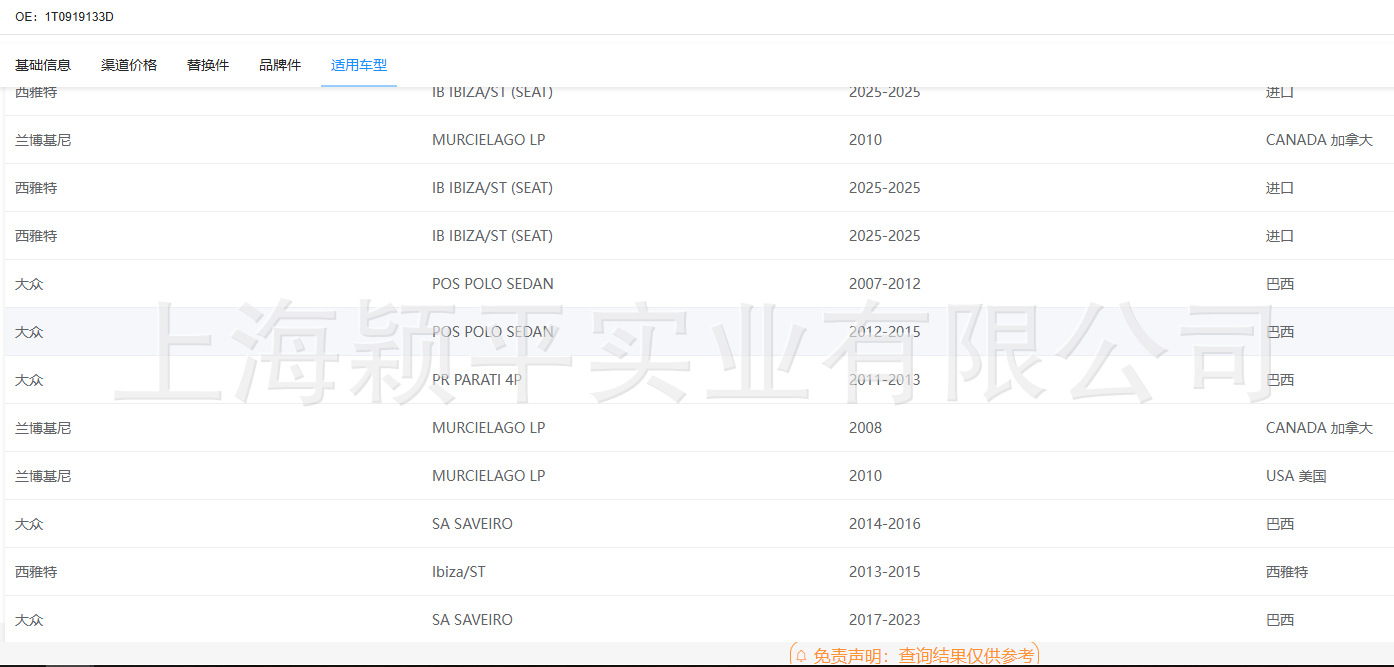Click 大众 in the 2017-2023 row
Screen dimensions: 1394x667
(29, 620)
